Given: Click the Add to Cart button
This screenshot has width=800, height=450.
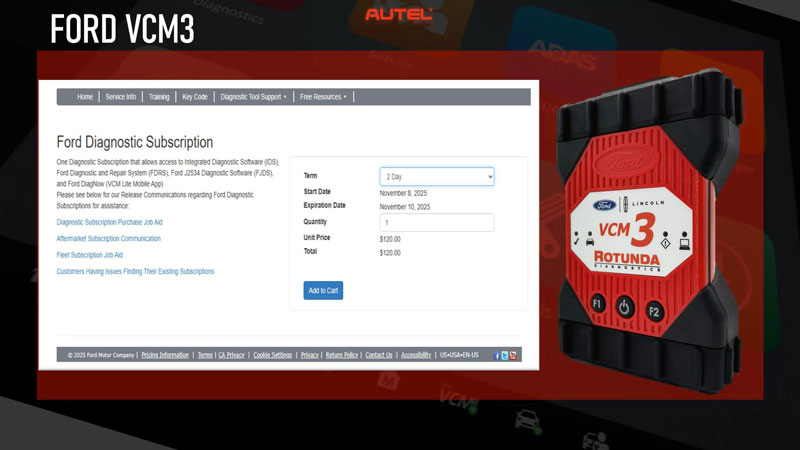Looking at the screenshot, I should (x=323, y=290).
